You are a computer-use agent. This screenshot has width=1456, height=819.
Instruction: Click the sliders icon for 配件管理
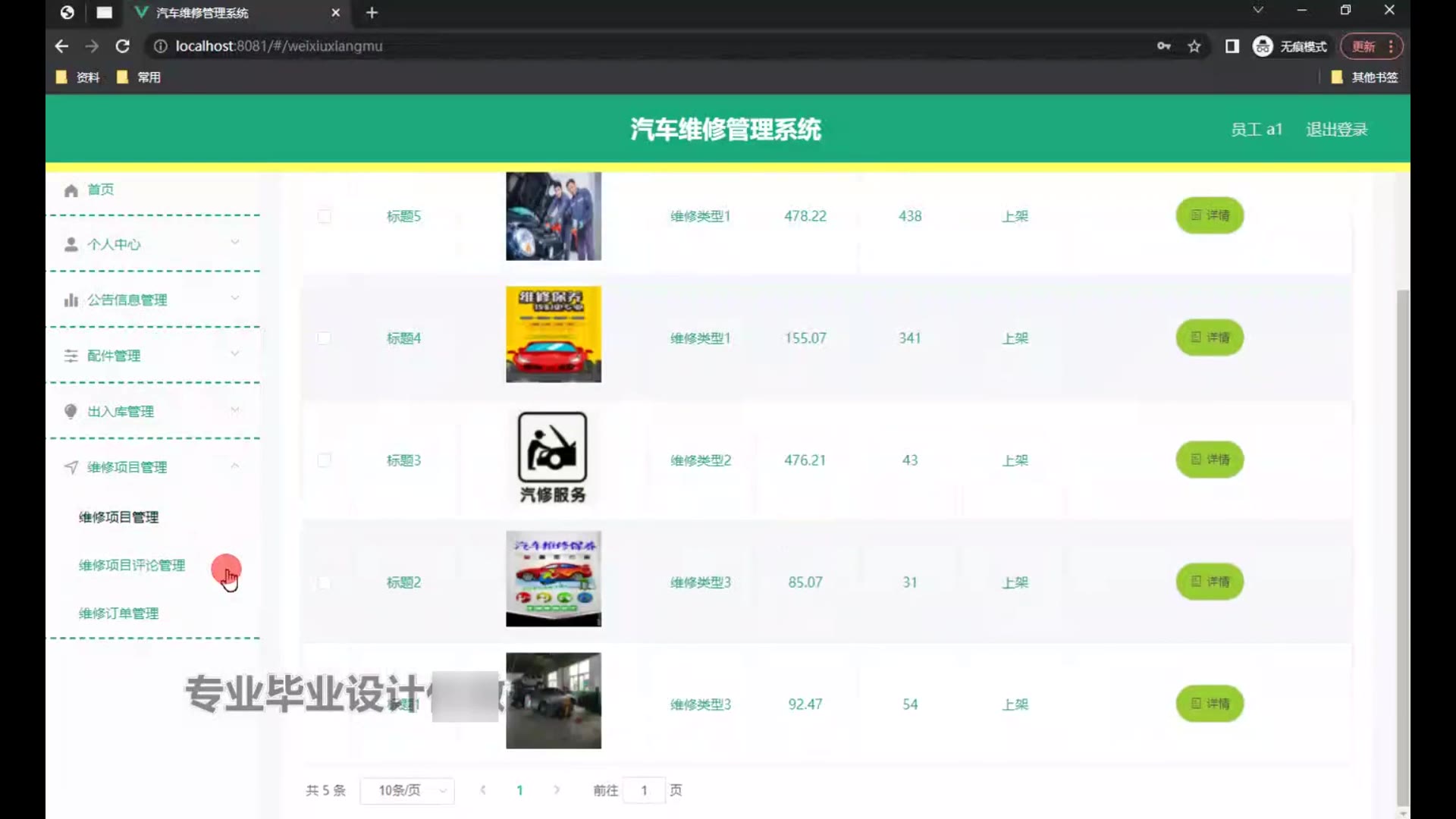pyautogui.click(x=71, y=356)
